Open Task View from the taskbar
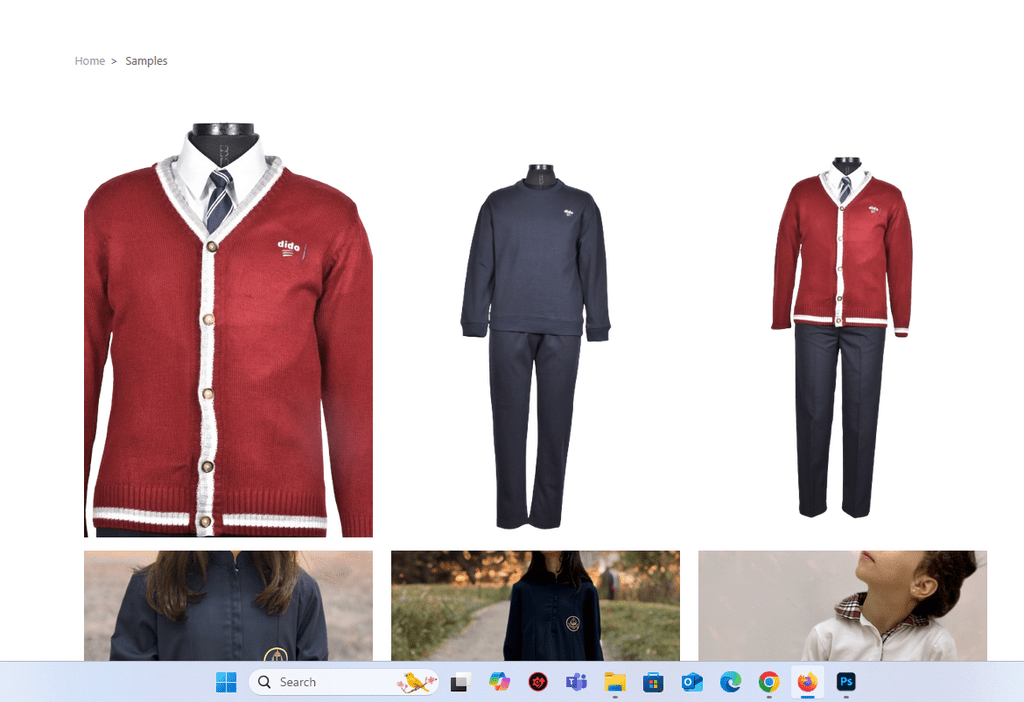1024x702 pixels. click(460, 682)
